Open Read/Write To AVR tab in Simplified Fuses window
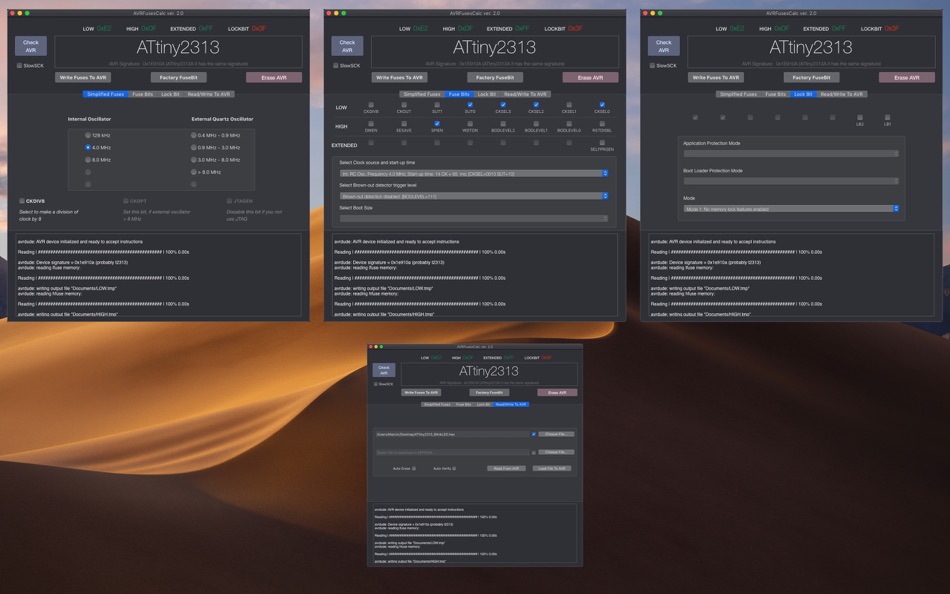The height and width of the screenshot is (594, 950). tap(209, 94)
